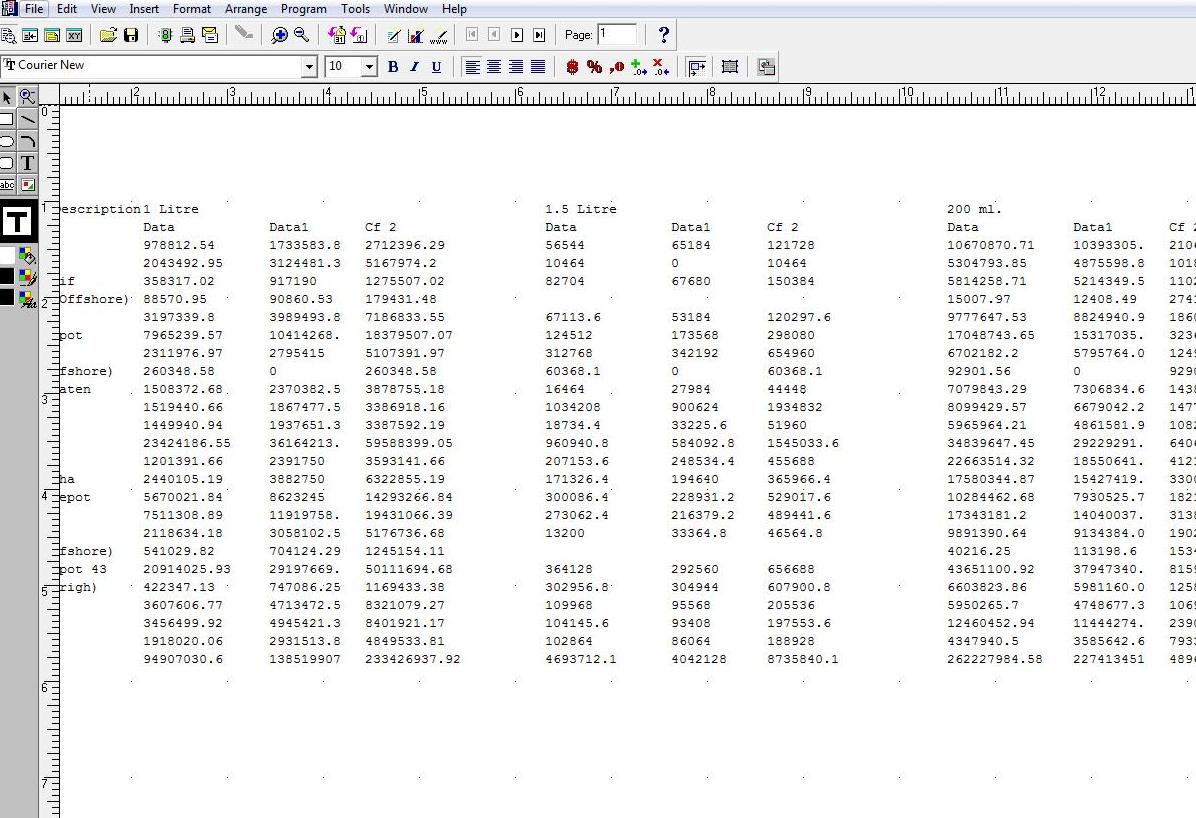Toggle Italic formatting
The image size is (1196, 818).
[414, 67]
